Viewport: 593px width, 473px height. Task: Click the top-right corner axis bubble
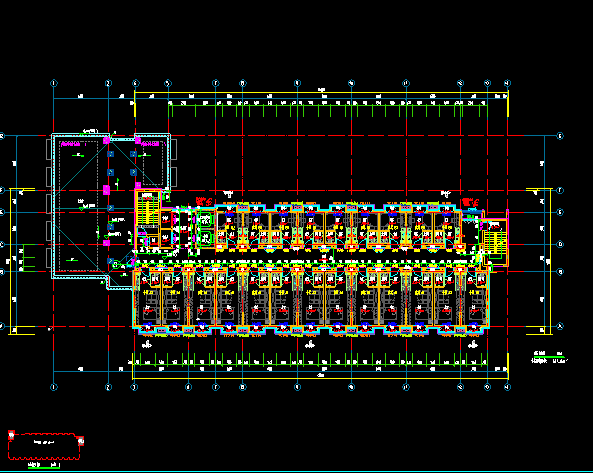(508, 83)
